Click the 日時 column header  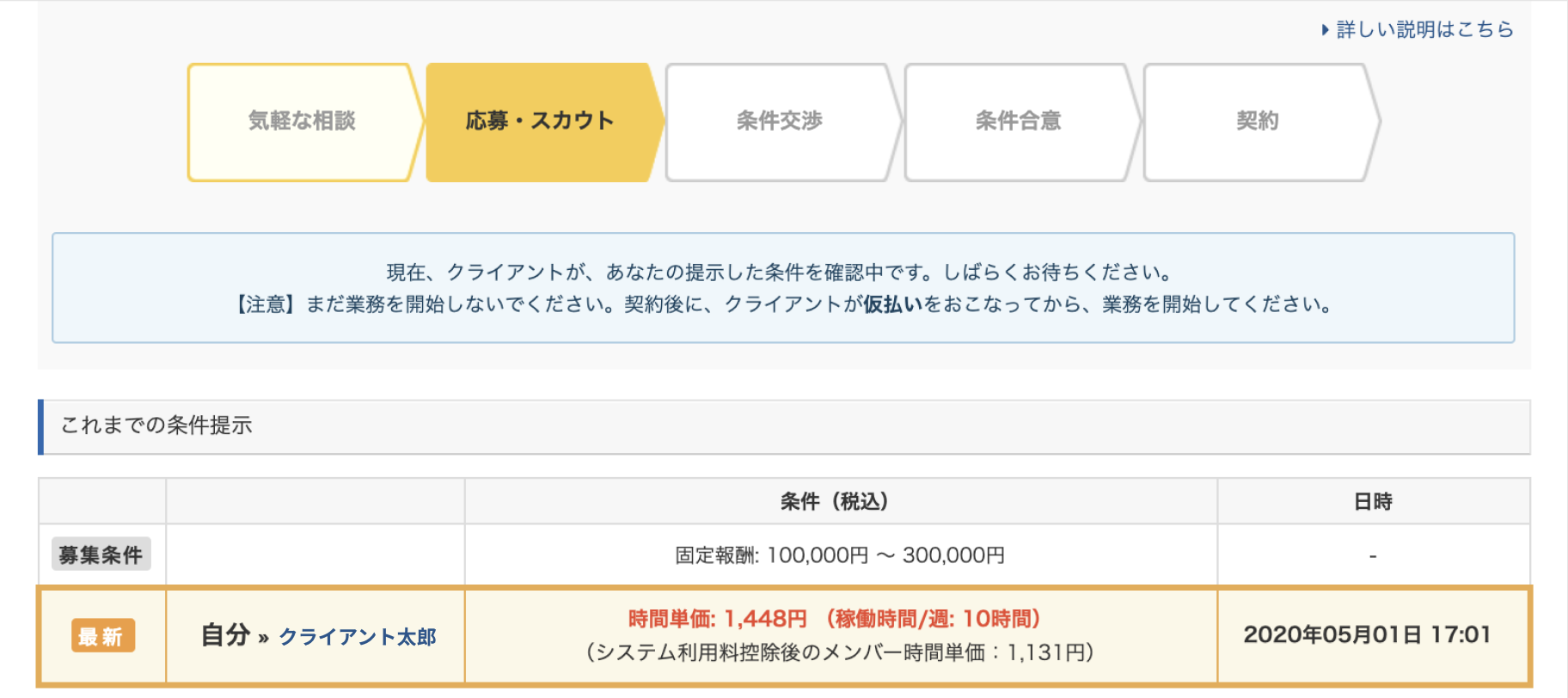click(1372, 502)
